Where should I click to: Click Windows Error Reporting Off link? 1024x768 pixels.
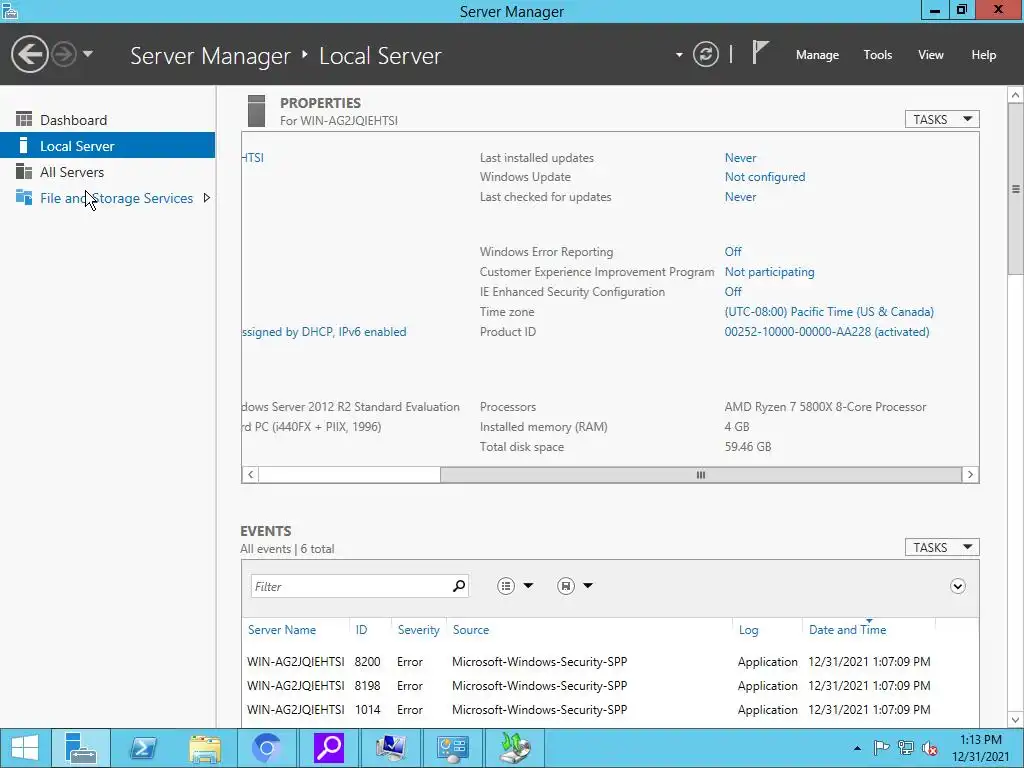coord(733,251)
